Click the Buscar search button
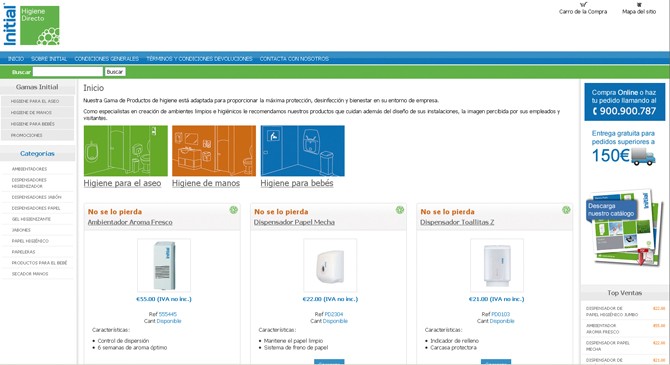Viewport: 670px width, 365px height. point(115,72)
